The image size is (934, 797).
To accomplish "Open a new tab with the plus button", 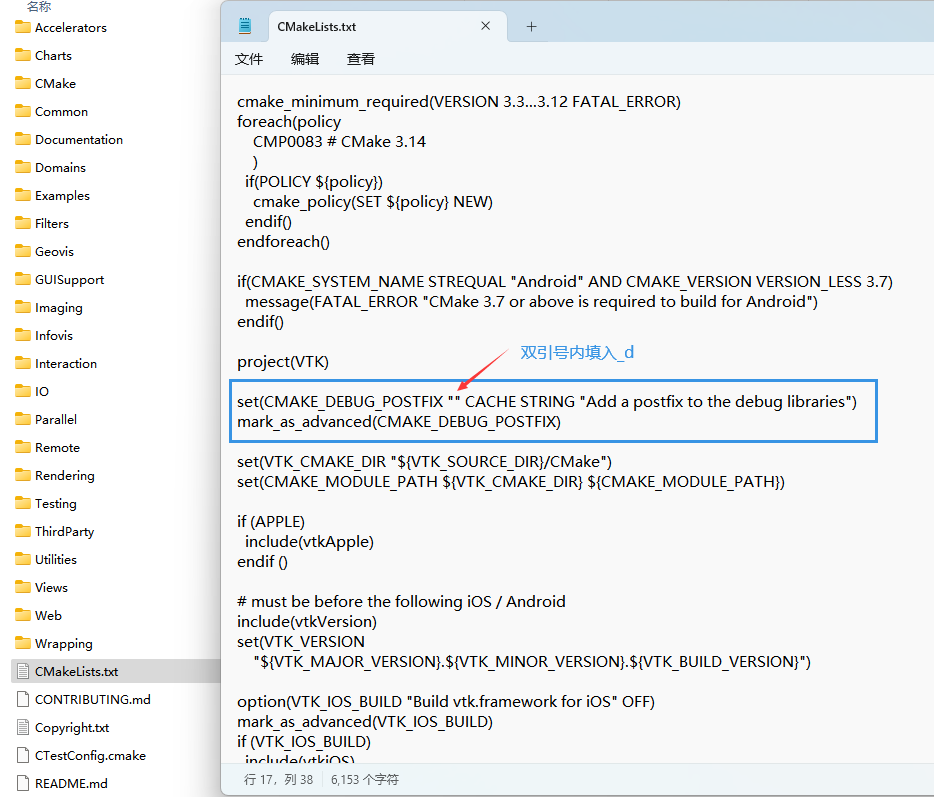I will coord(529,26).
